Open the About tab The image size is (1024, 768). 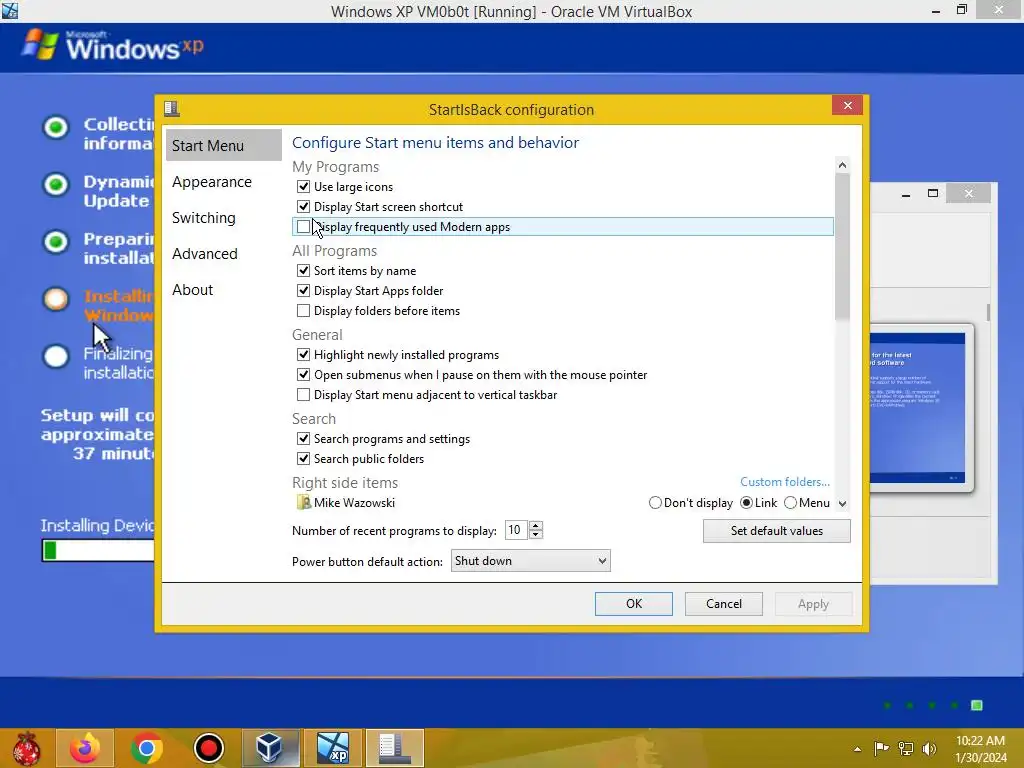tap(193, 289)
